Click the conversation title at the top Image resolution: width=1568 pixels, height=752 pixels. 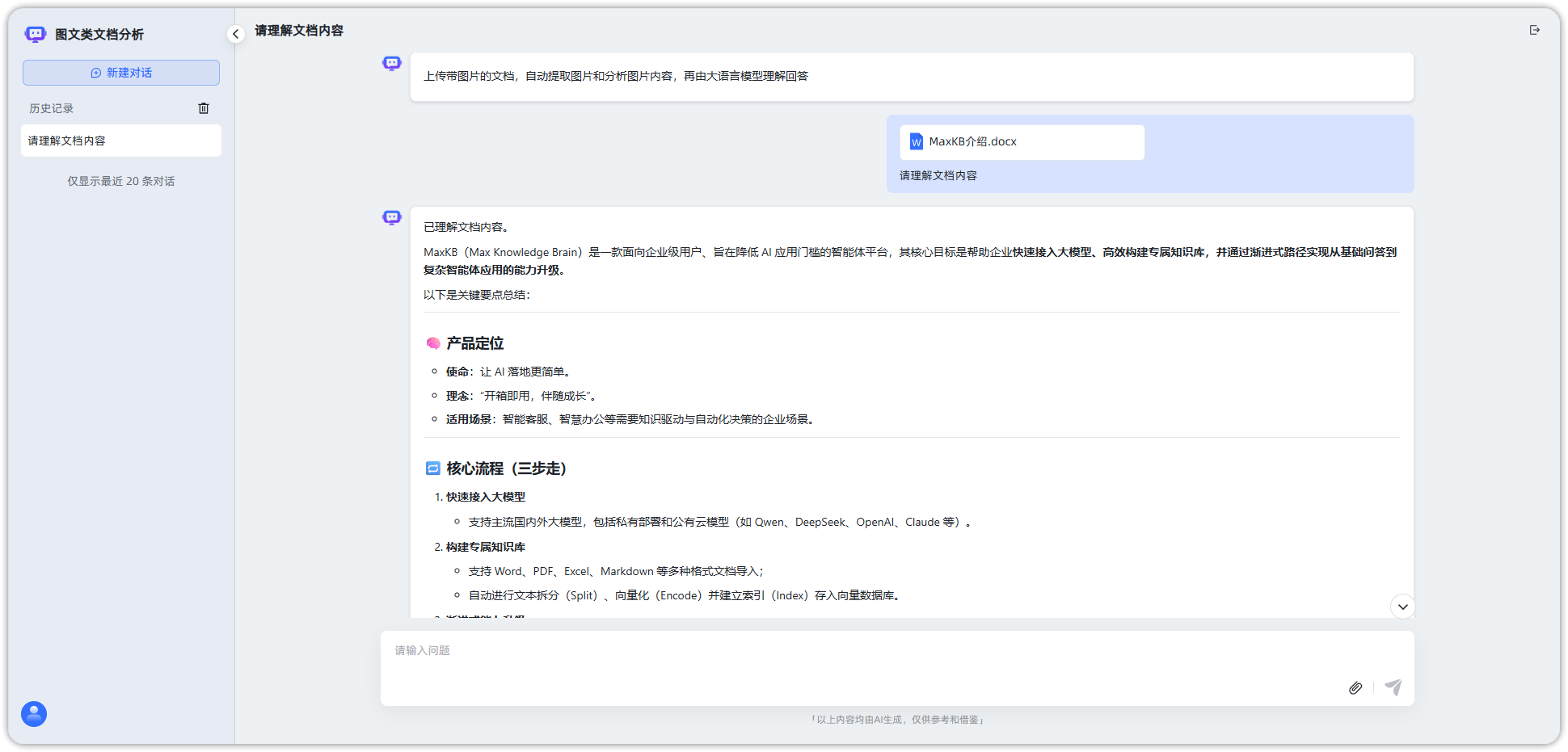pos(299,31)
